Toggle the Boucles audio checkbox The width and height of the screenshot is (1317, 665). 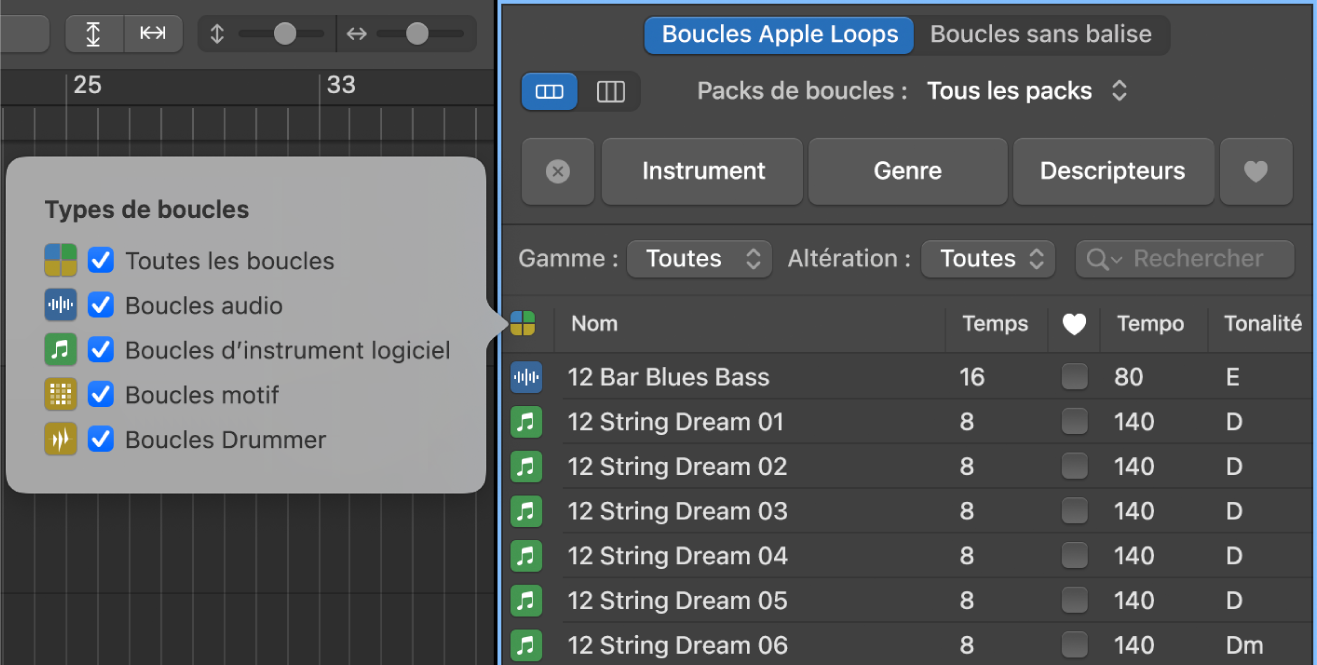coord(100,305)
